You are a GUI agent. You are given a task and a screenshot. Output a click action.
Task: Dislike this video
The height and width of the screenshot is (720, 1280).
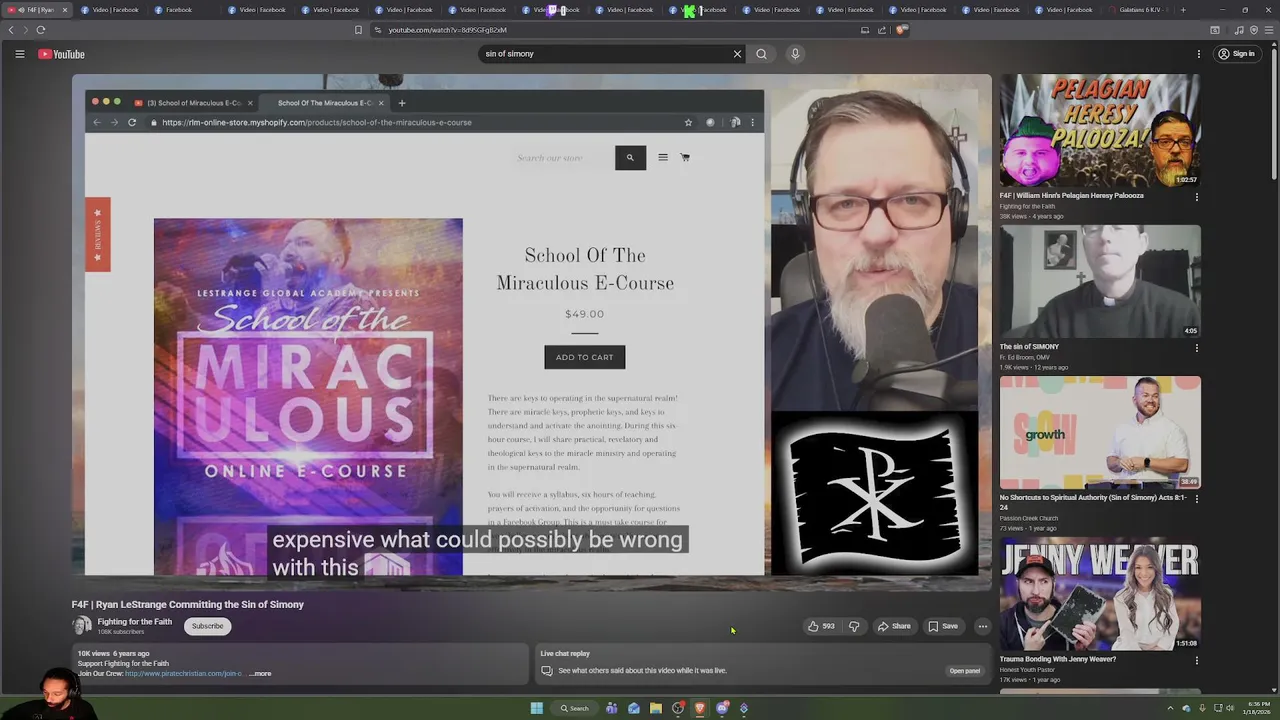click(854, 626)
